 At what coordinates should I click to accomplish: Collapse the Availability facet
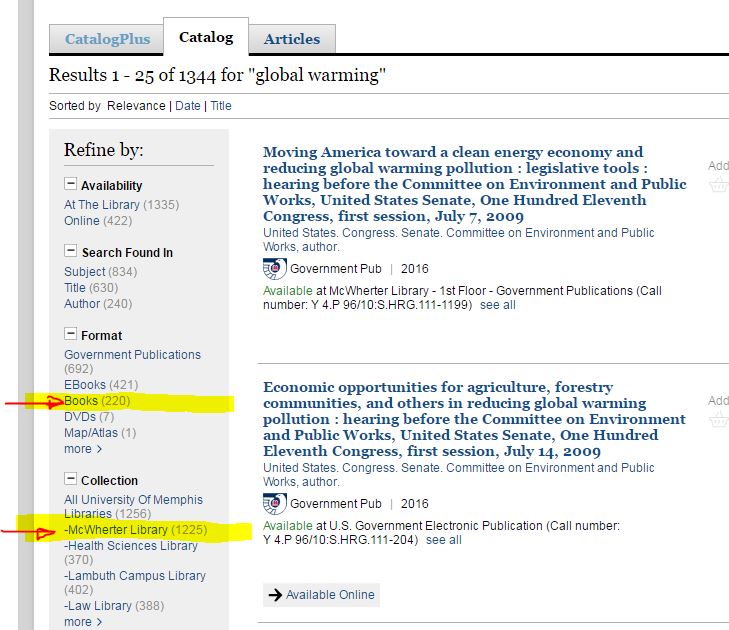coord(70,184)
